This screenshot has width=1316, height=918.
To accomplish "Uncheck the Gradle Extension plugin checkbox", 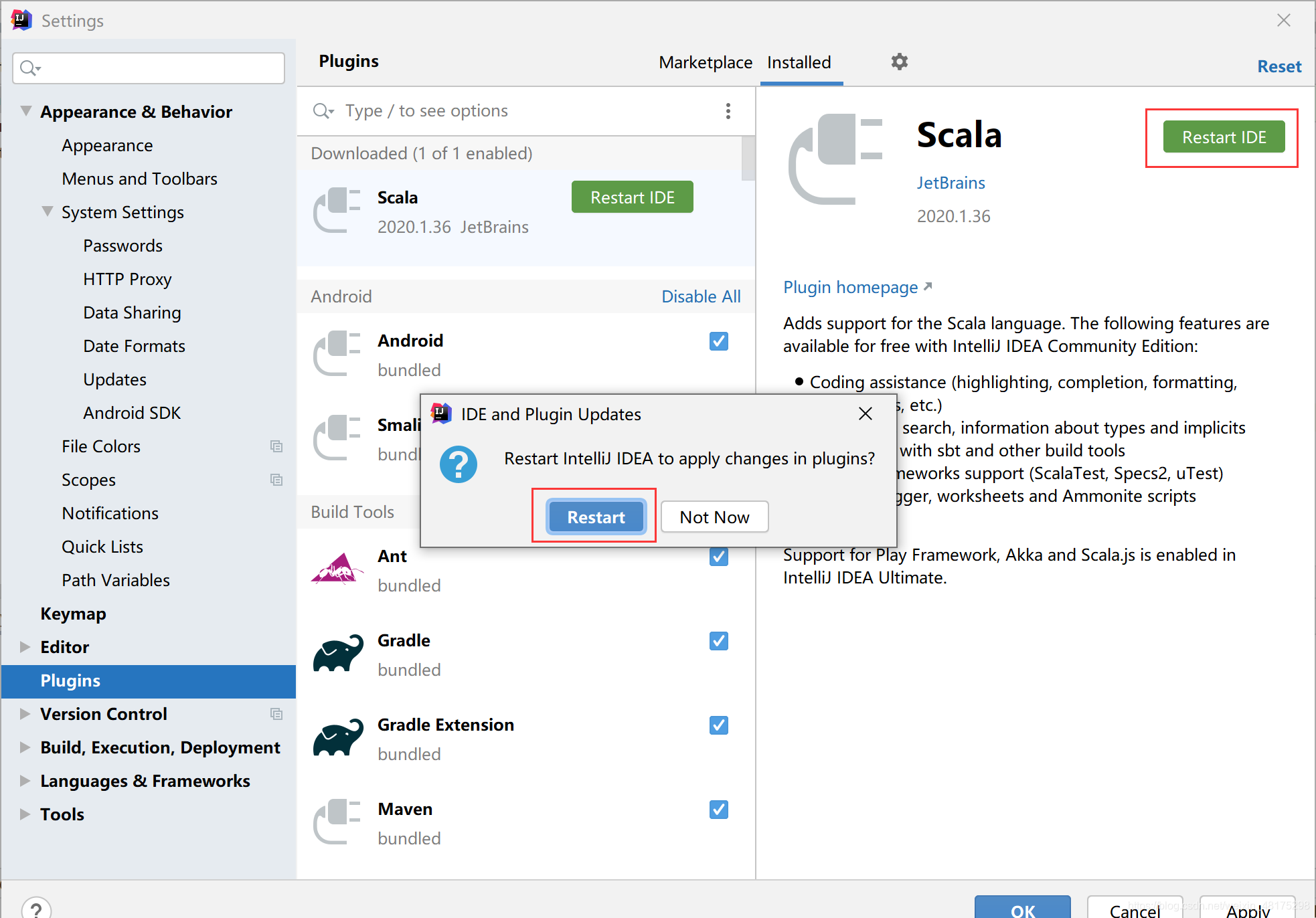I will coord(719,725).
